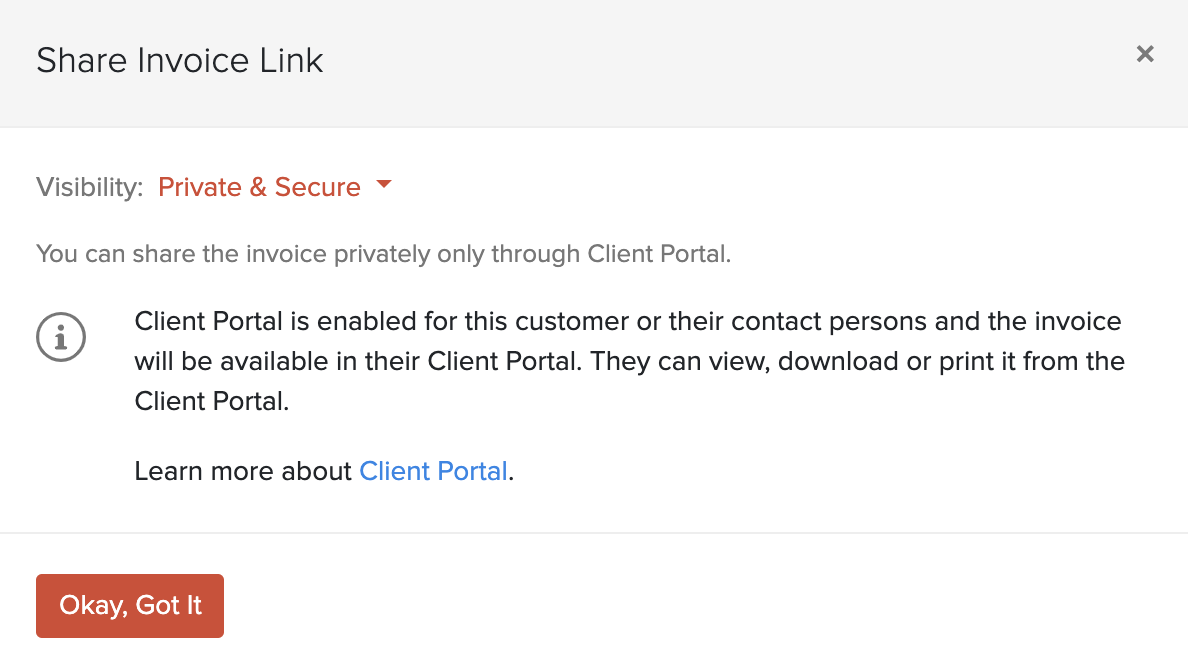Click the empty footer area beside Okay button
Screen dimensions: 1188x666
click(x=700, y=605)
